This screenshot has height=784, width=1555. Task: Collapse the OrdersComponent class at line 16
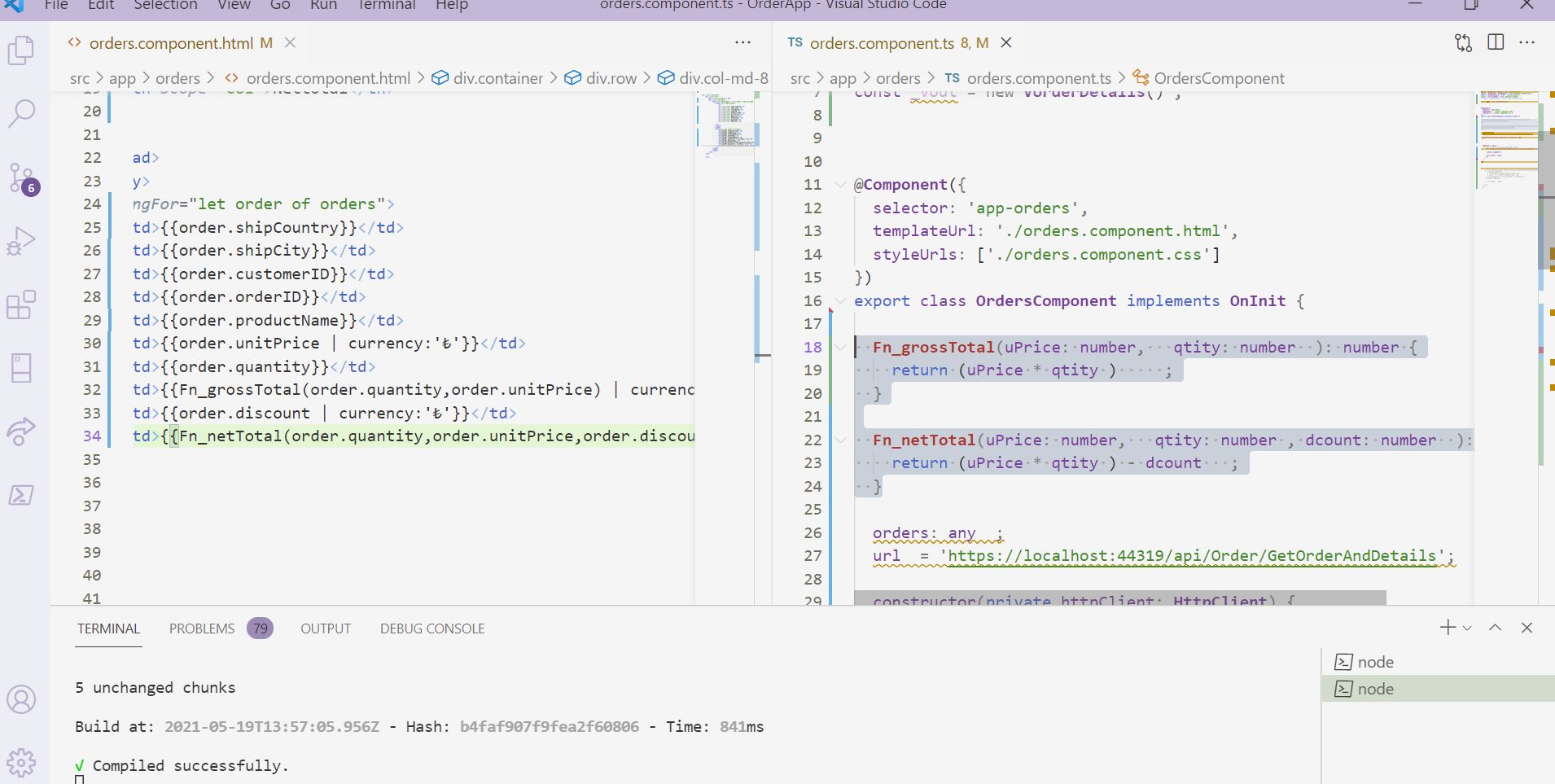[840, 301]
